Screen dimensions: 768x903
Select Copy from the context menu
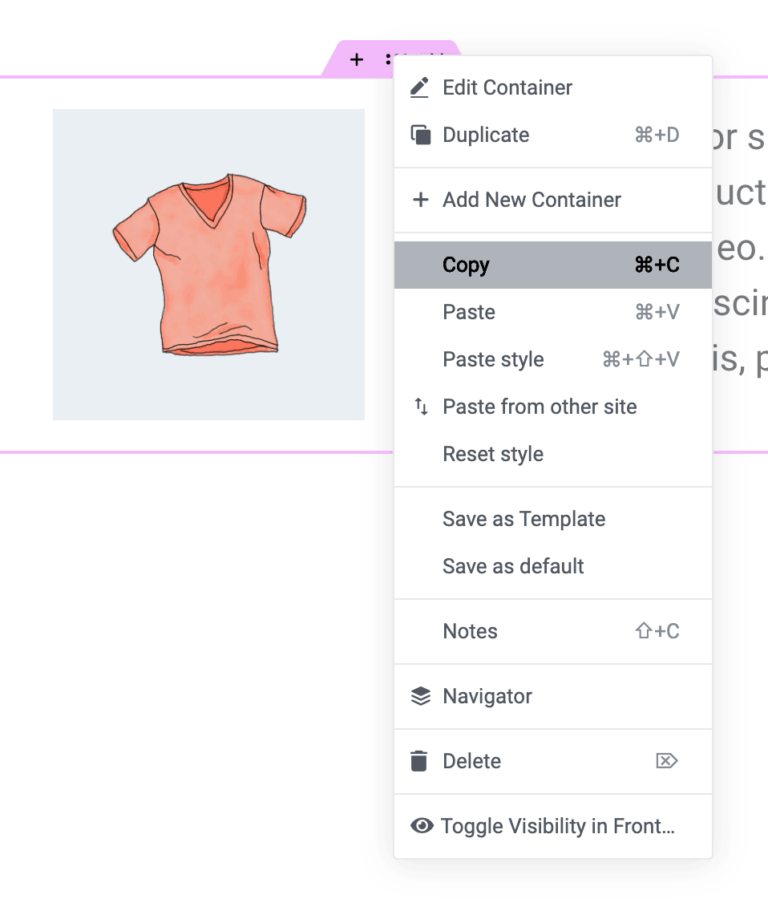pyautogui.click(x=466, y=265)
